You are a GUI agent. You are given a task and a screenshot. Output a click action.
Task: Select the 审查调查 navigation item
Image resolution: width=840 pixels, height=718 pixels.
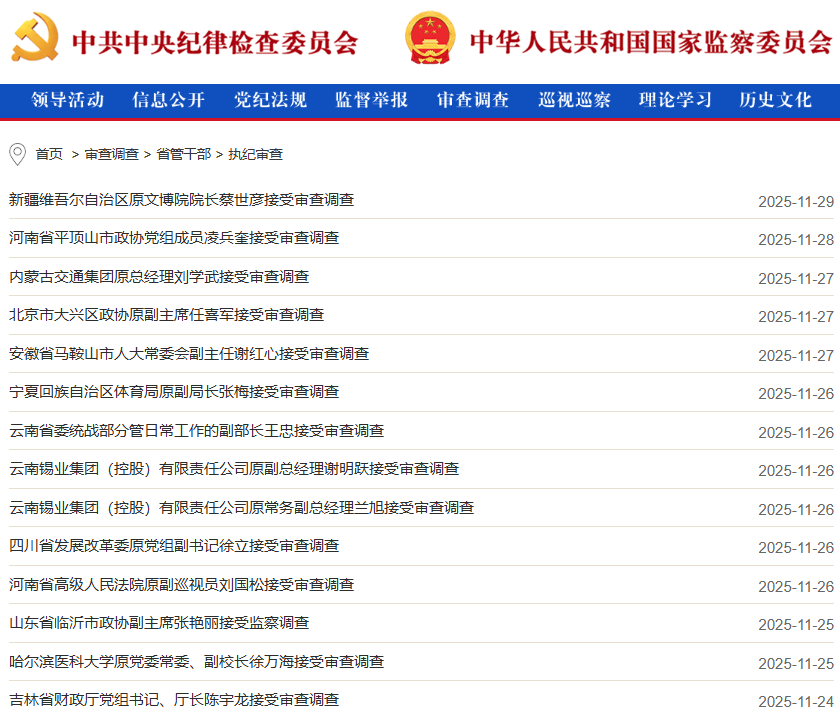point(473,100)
